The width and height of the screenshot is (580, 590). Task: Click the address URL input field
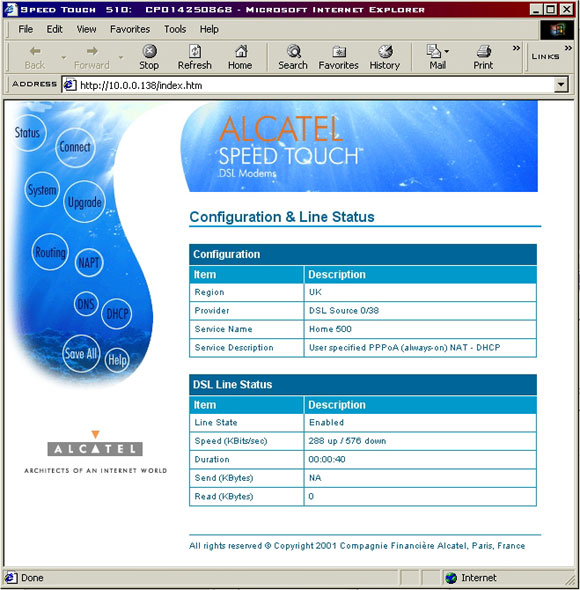coord(316,85)
